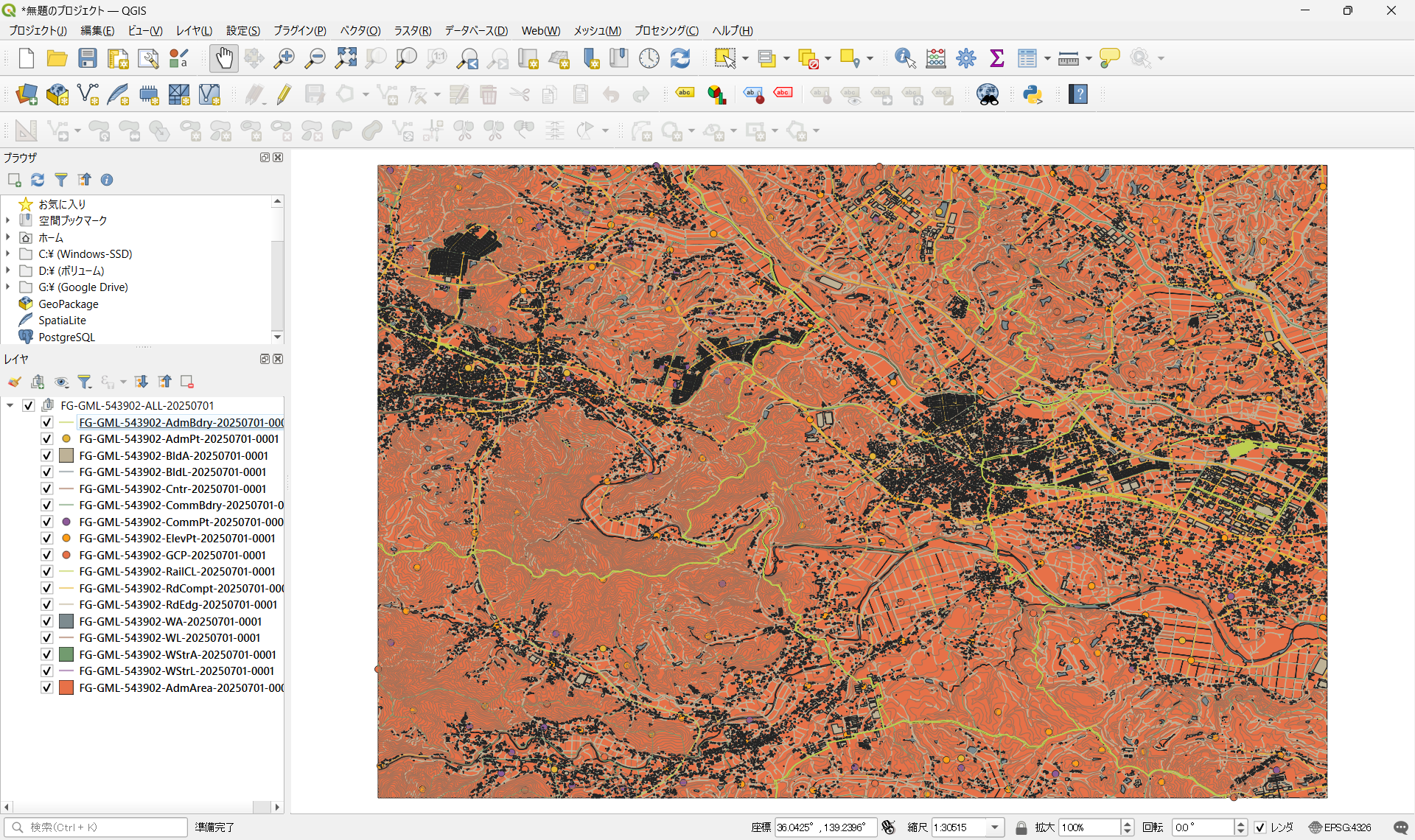1415x840 pixels.
Task: Click the orange AdmArea layer color swatch
Action: coord(66,687)
